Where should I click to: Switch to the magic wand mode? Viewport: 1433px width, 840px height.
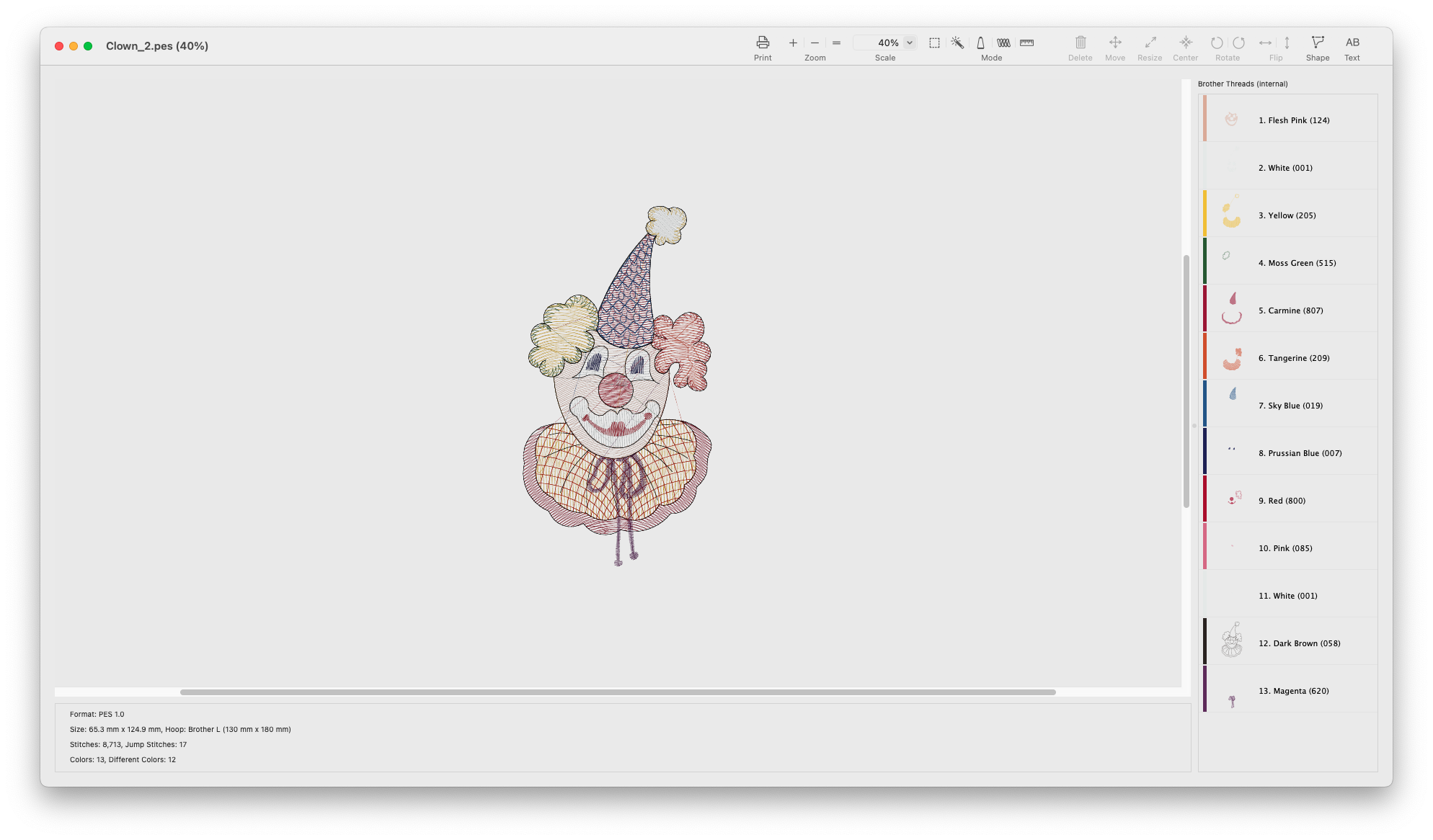coord(957,43)
